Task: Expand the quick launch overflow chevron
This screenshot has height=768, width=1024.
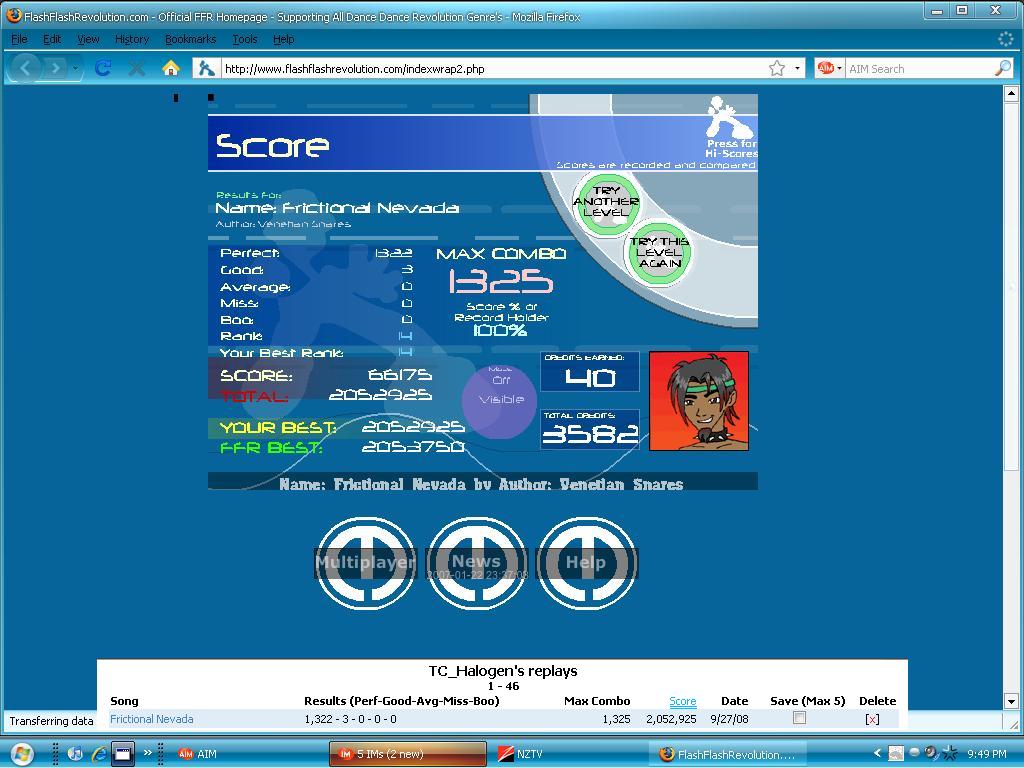Action: 148,753
